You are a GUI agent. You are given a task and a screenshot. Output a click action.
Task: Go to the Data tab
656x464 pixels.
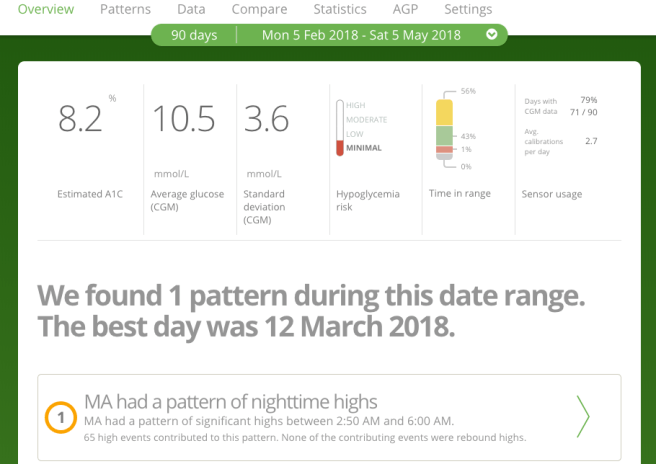pyautogui.click(x=191, y=9)
